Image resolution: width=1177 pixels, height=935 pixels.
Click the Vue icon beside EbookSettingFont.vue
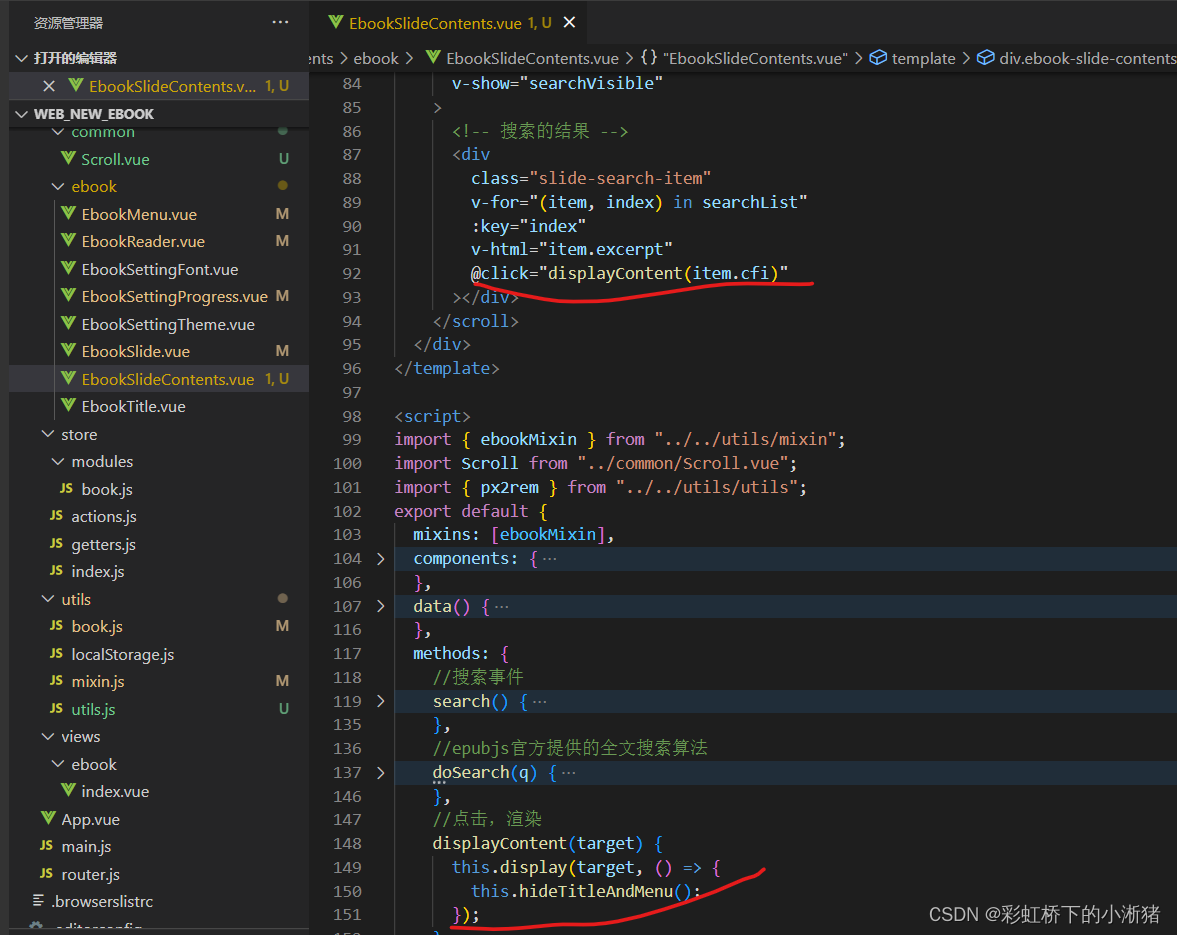(68, 268)
